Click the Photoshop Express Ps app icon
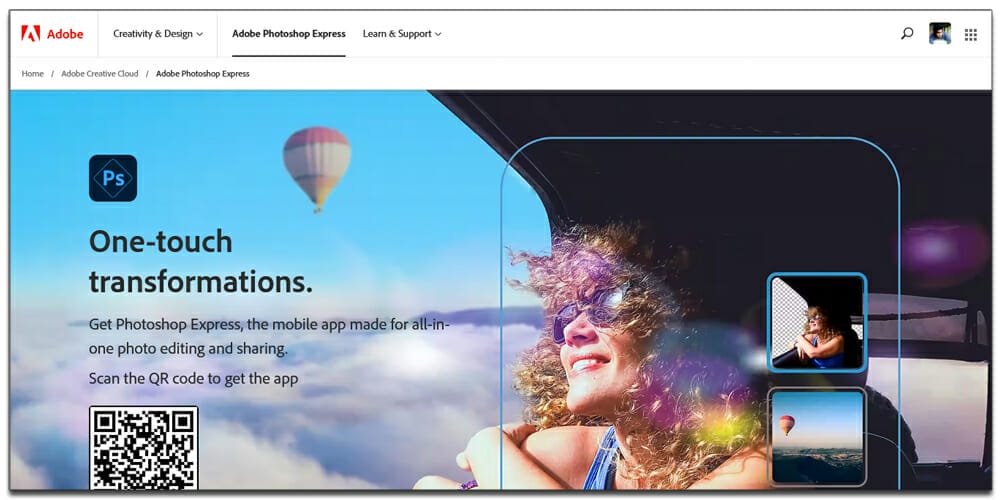 [x=113, y=178]
